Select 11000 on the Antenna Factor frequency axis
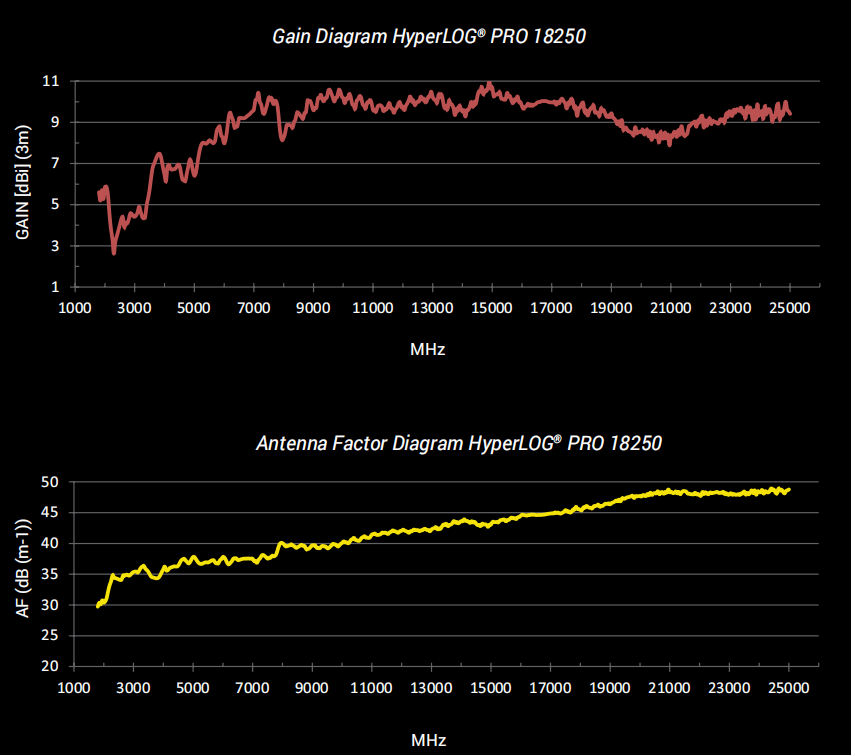Screen dimensions: 851x755 (371, 688)
